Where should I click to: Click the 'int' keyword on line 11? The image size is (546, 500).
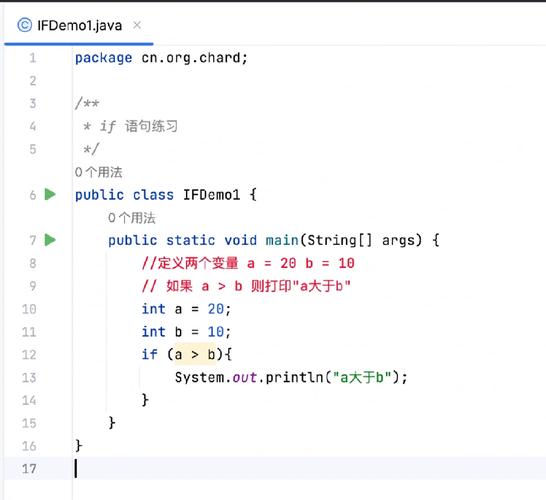pos(153,331)
